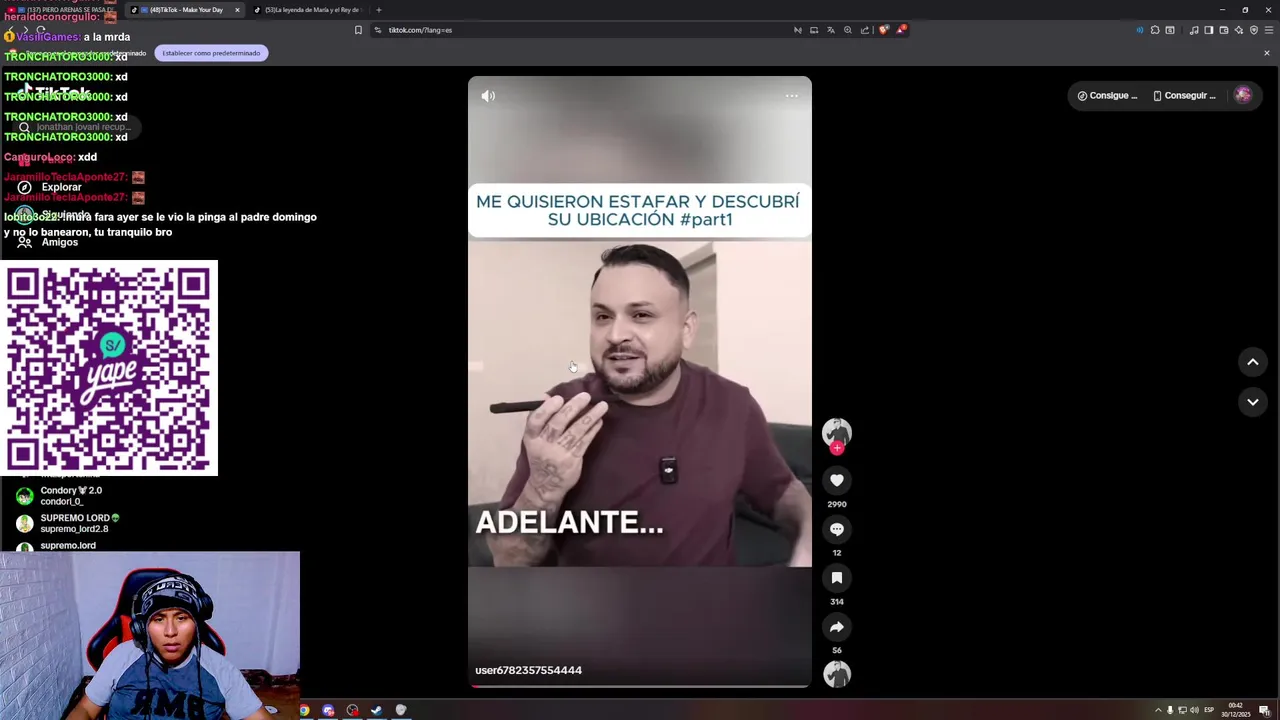Viewport: 1280px width, 720px height.
Task: Click the address bar tiktok.com URL
Action: pos(420,30)
